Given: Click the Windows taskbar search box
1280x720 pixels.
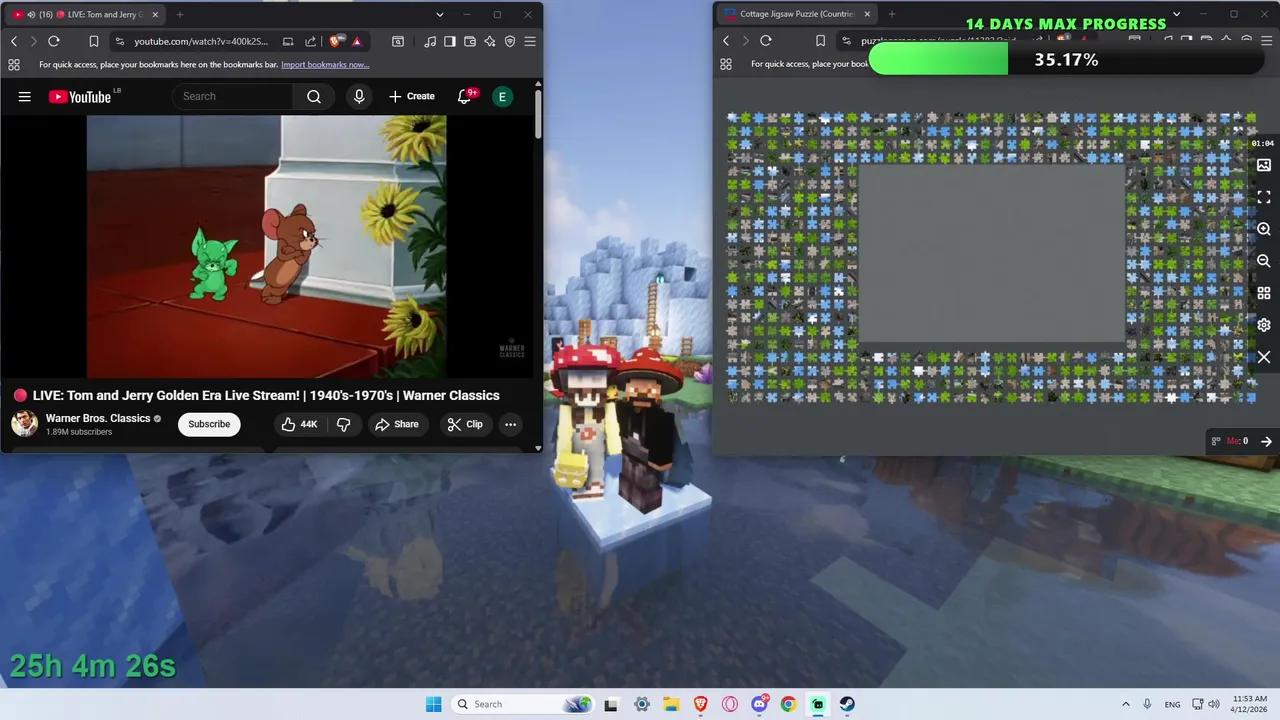Looking at the screenshot, I should (x=522, y=704).
